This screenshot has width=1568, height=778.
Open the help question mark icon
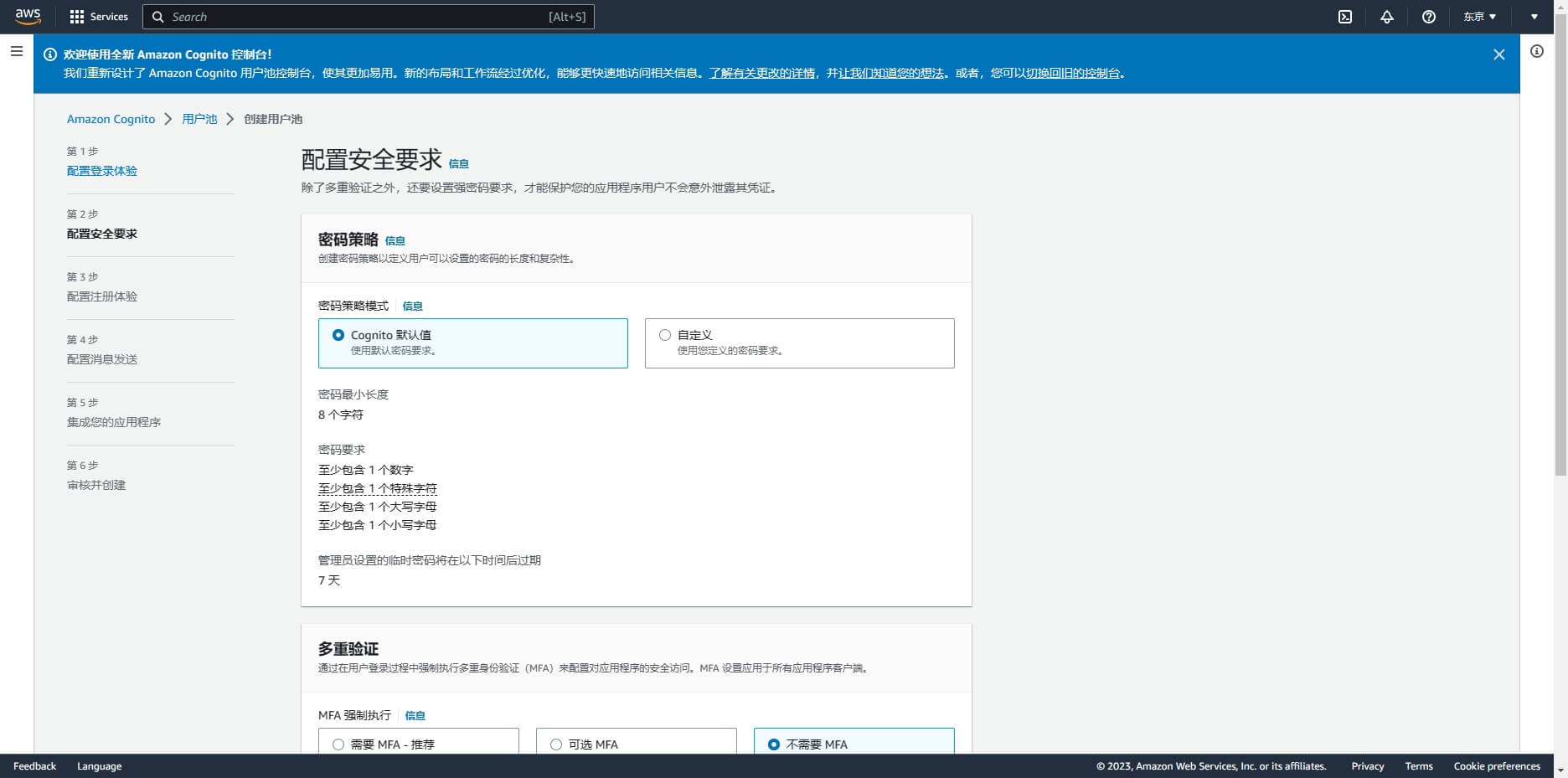[x=1429, y=17]
